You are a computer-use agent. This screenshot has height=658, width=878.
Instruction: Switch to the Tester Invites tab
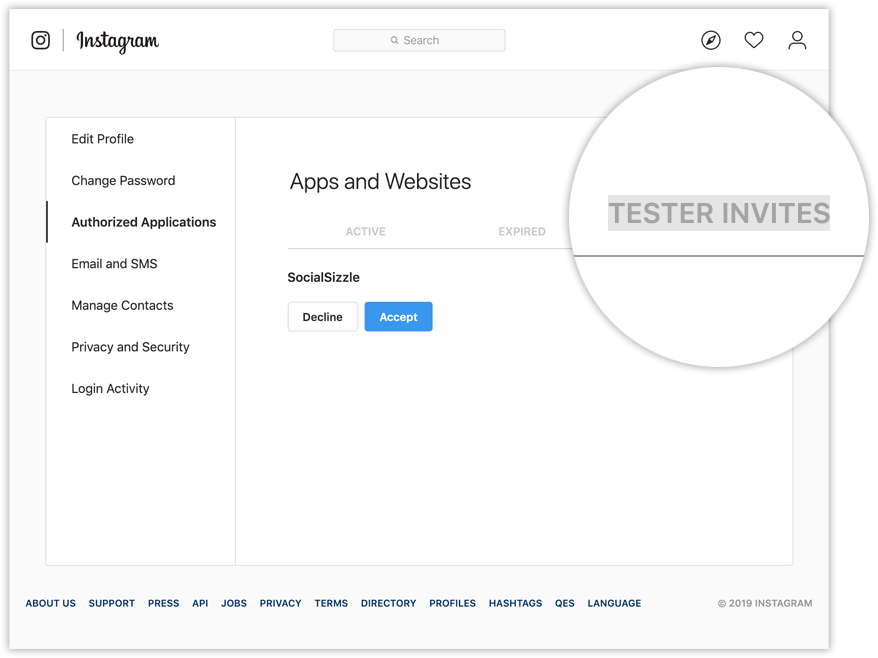[719, 213]
